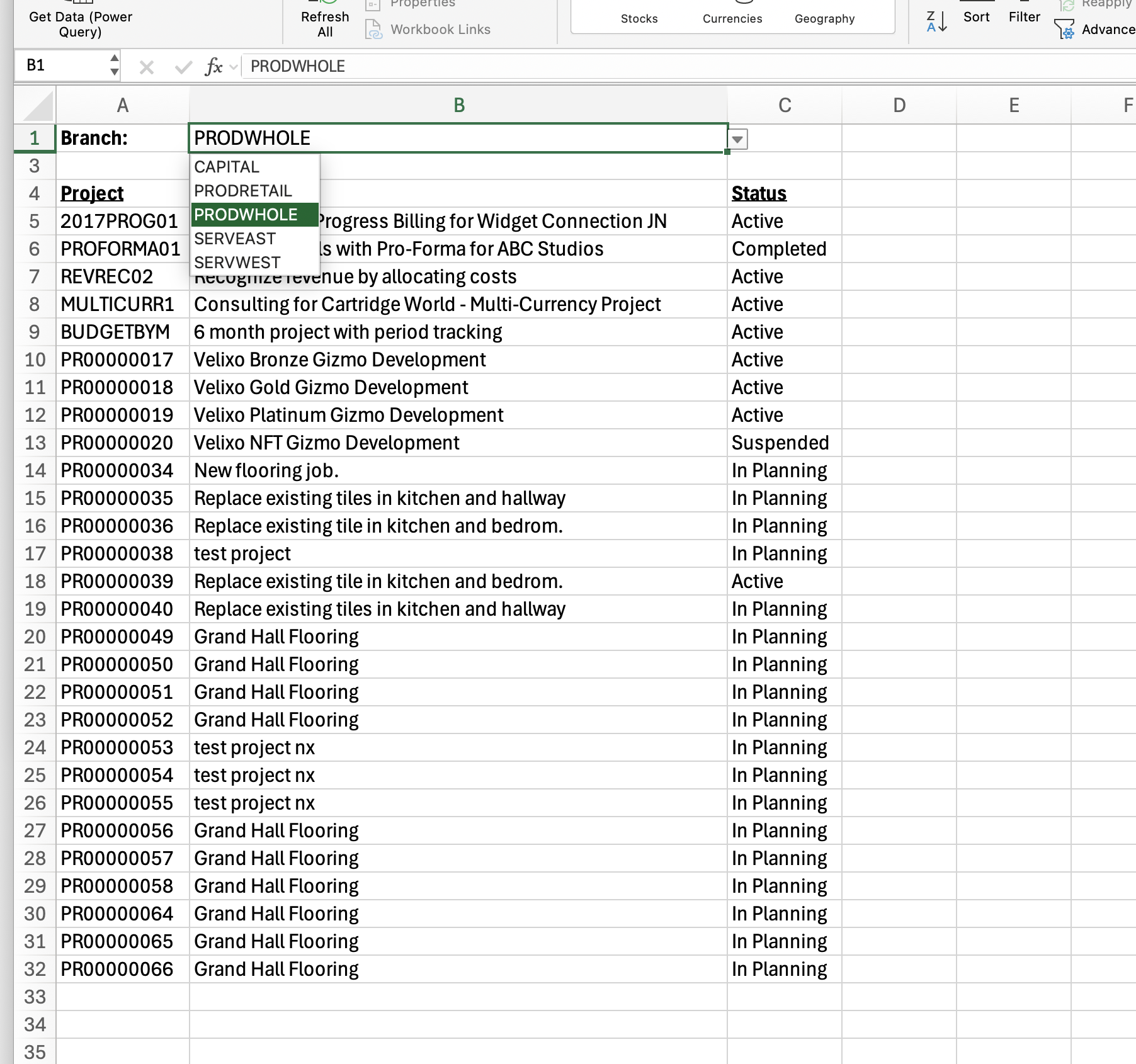The height and width of the screenshot is (1064, 1136).
Task: Click the Name Box stepper arrows
Action: click(x=114, y=65)
